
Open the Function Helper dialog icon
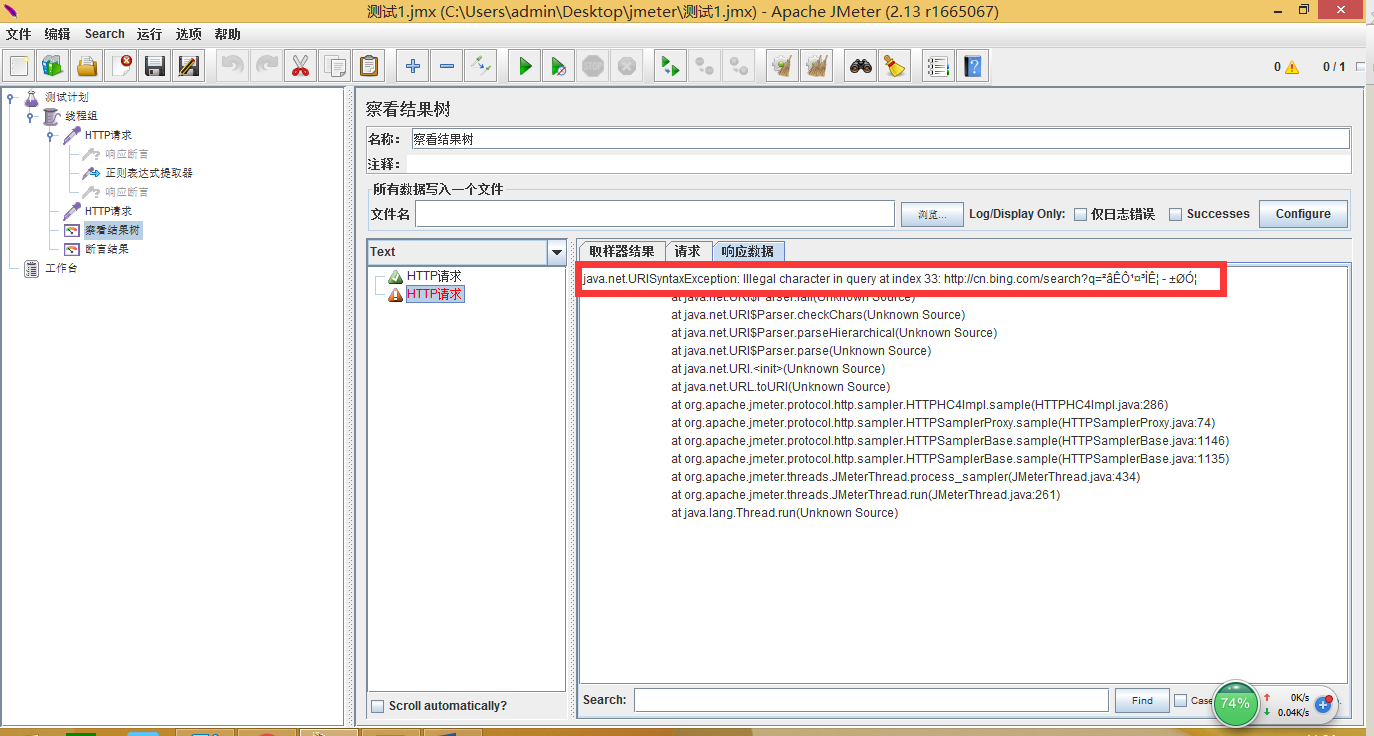point(937,67)
